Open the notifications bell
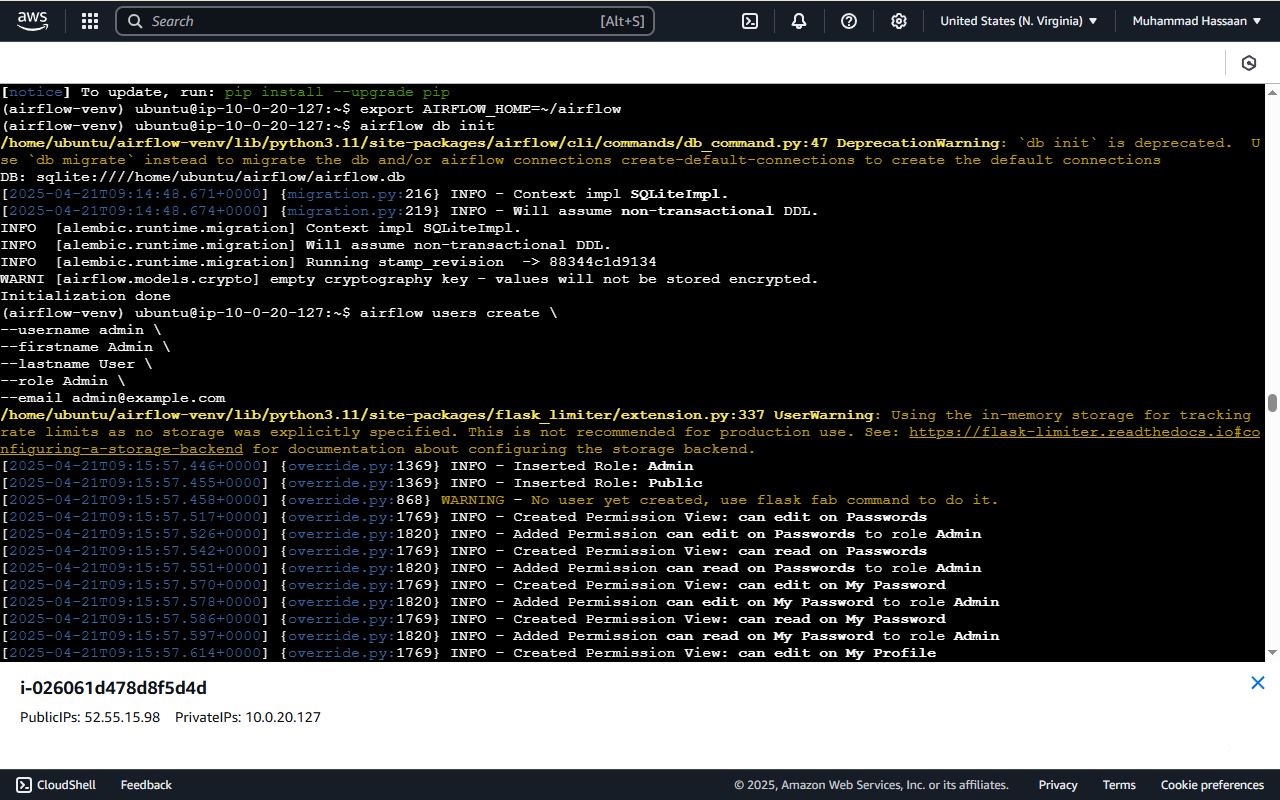 click(x=799, y=21)
